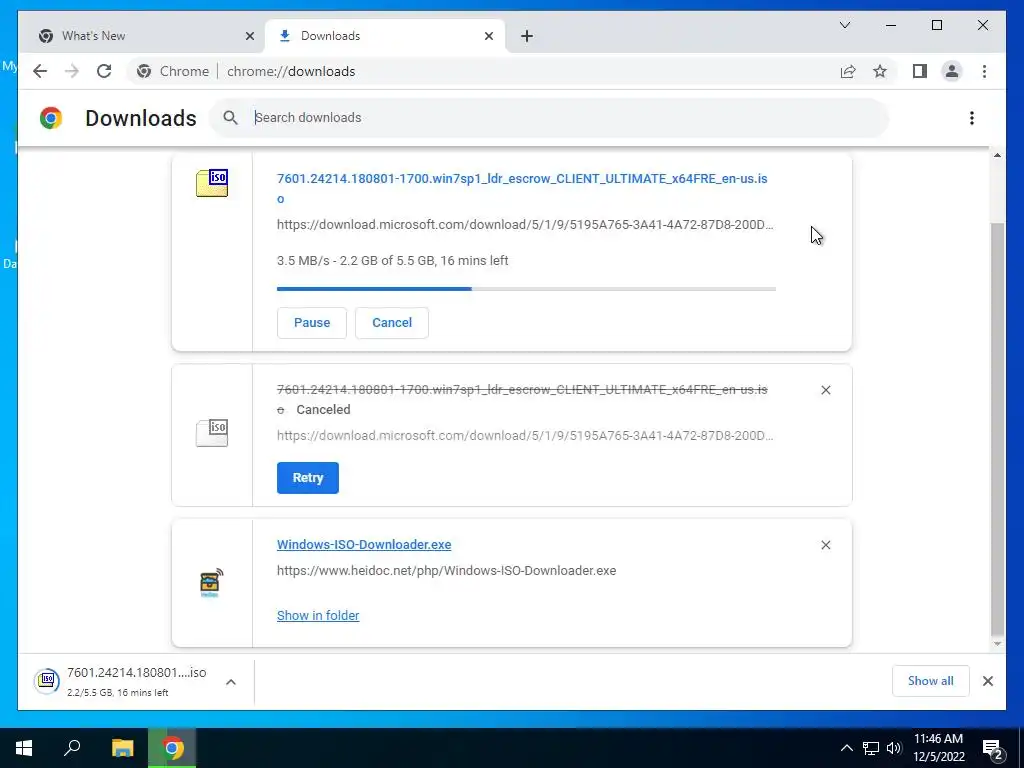Click the grayed ISO icon of the canceled download
The height and width of the screenshot is (768, 1024).
(212, 433)
